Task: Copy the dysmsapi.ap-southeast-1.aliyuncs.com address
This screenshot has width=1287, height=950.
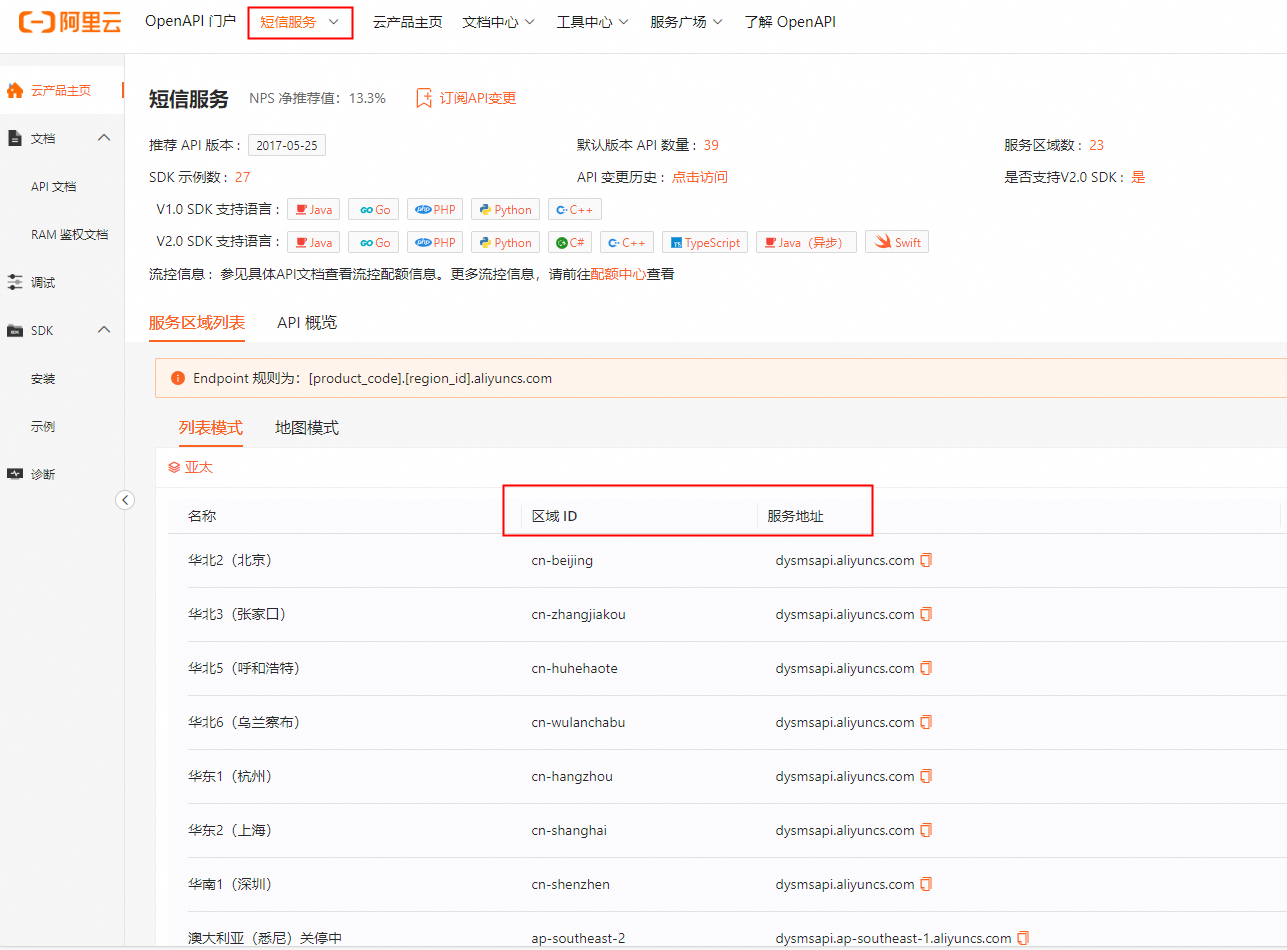Action: tap(1023, 938)
